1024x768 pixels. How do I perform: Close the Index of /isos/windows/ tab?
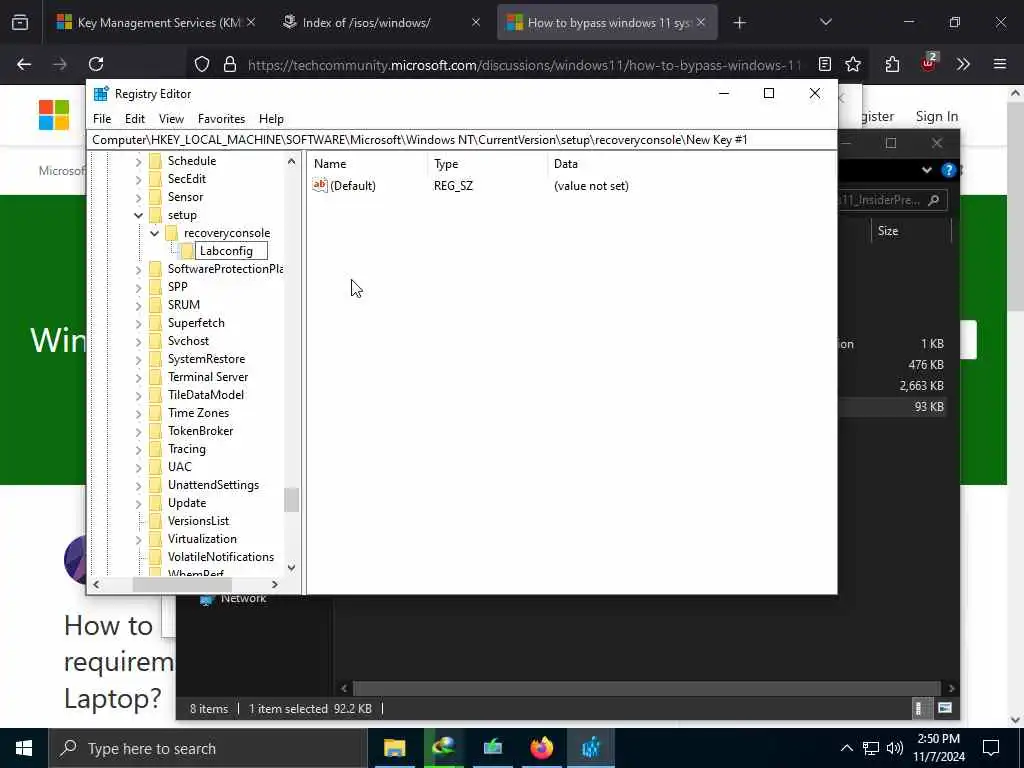[x=476, y=22]
